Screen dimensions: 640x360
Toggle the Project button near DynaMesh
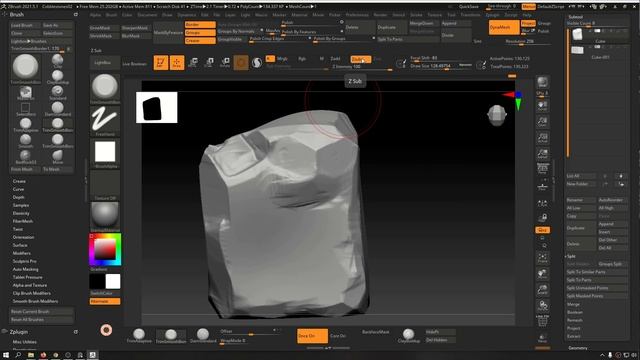(528, 24)
